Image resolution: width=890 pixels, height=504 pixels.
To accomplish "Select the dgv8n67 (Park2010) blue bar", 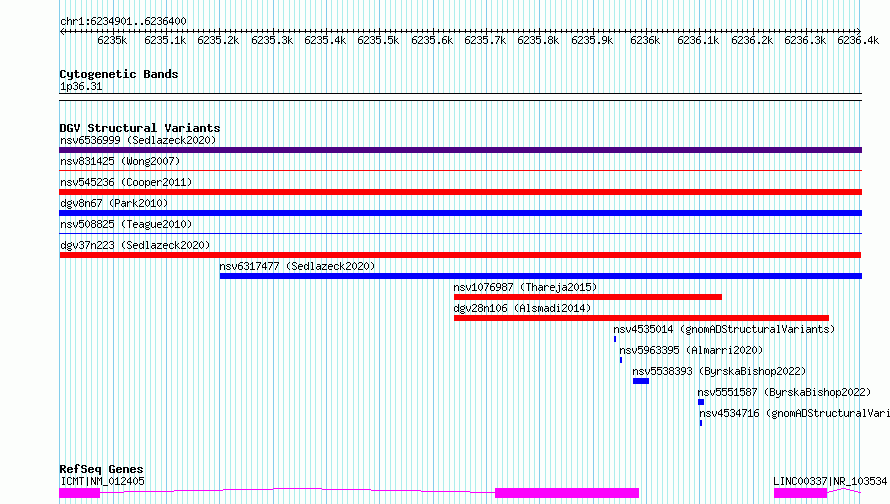I will (x=460, y=213).
